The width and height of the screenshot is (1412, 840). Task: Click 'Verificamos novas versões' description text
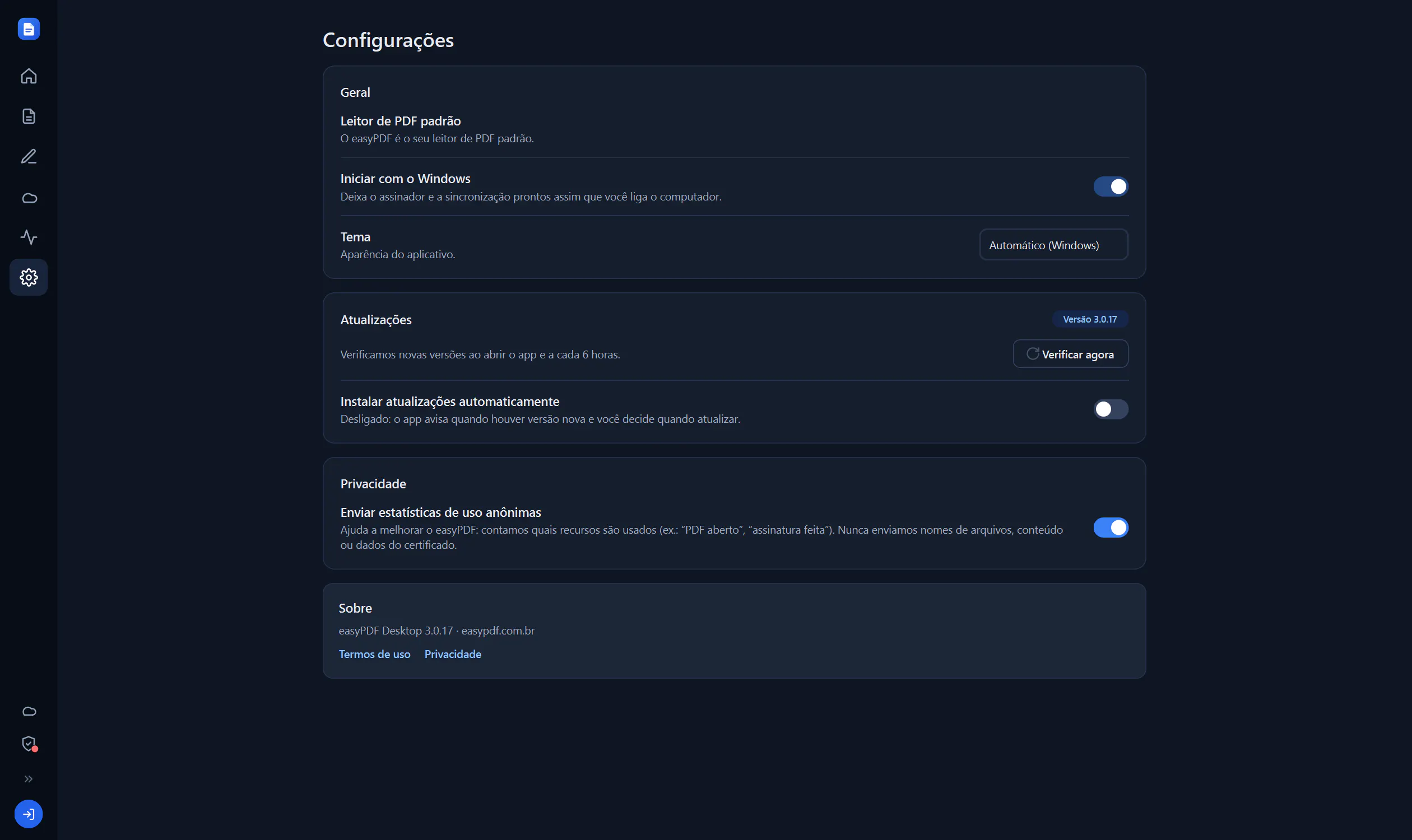[x=480, y=354]
